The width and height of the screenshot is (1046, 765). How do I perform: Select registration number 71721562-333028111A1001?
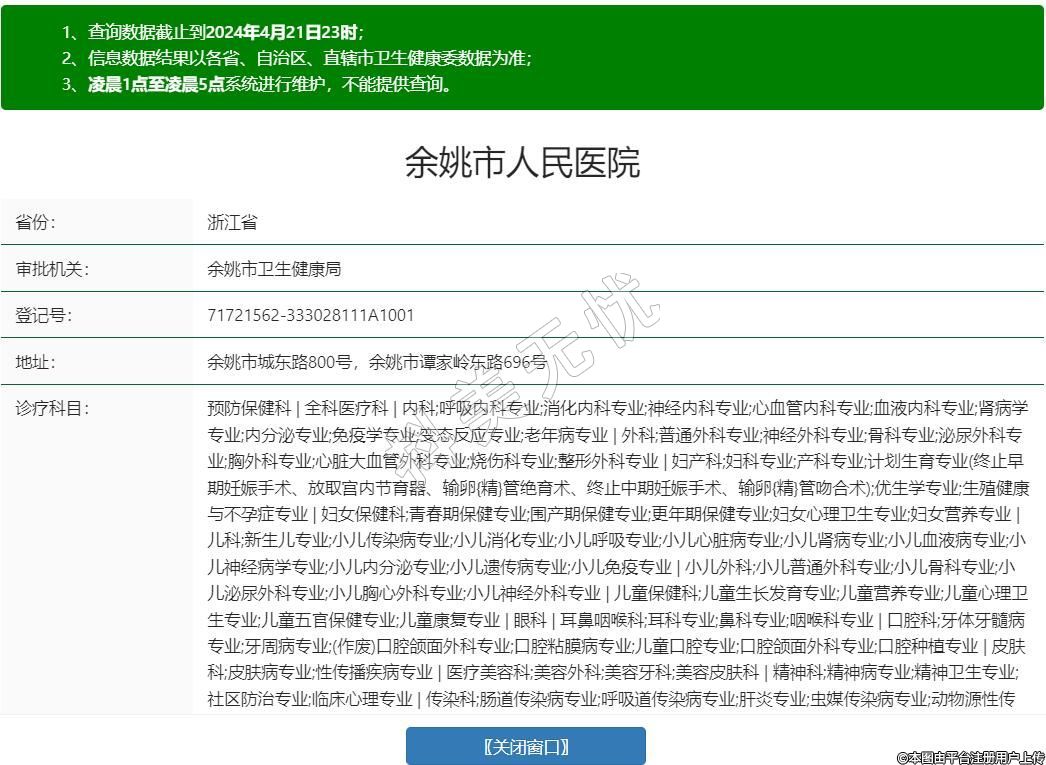click(x=310, y=316)
